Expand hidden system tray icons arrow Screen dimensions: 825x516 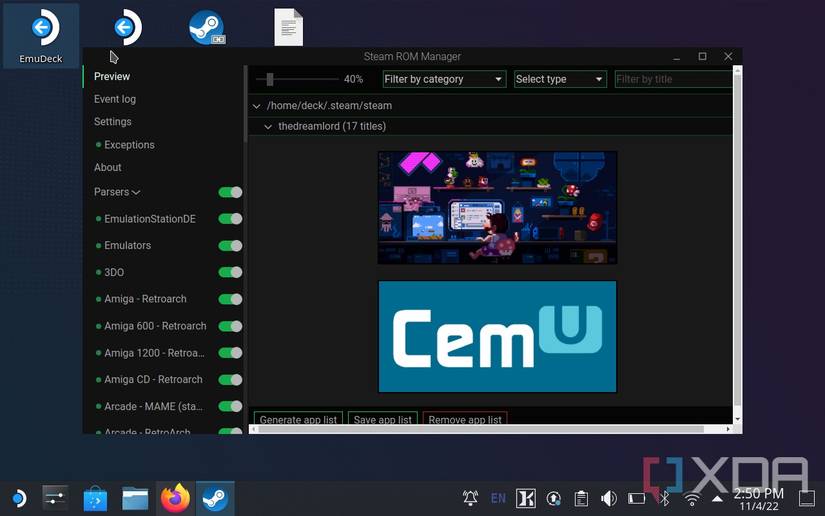click(x=717, y=499)
